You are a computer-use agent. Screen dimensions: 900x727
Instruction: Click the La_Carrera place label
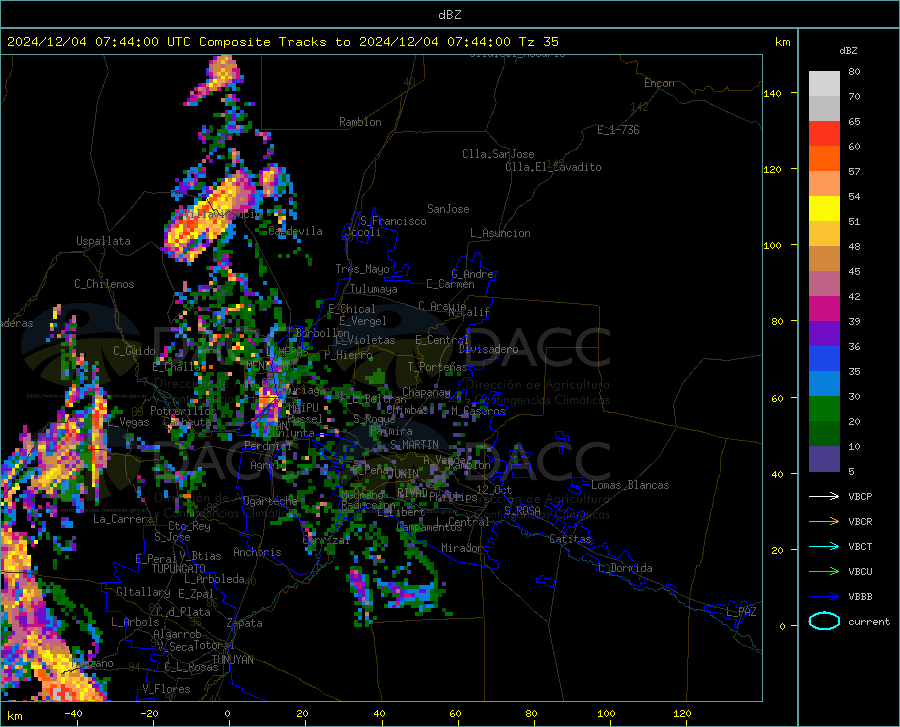coord(123,519)
